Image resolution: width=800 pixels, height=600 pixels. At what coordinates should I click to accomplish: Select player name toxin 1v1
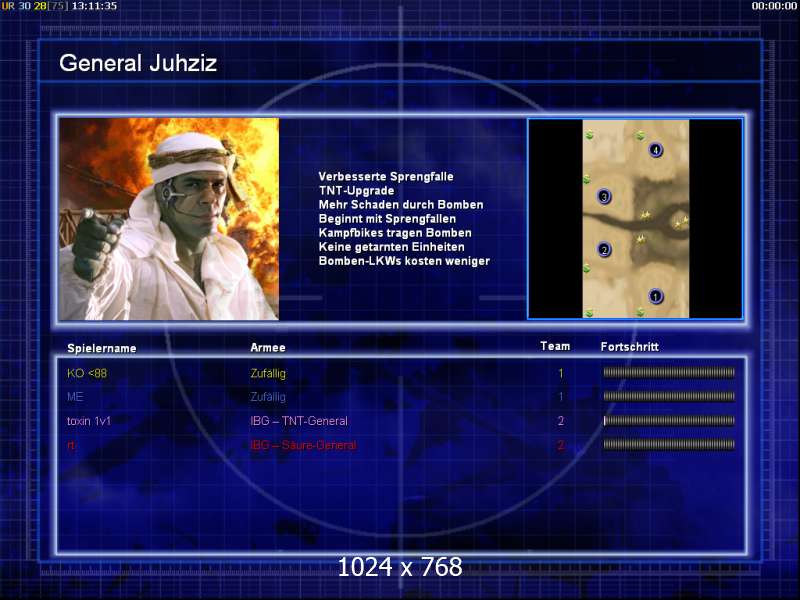89,421
